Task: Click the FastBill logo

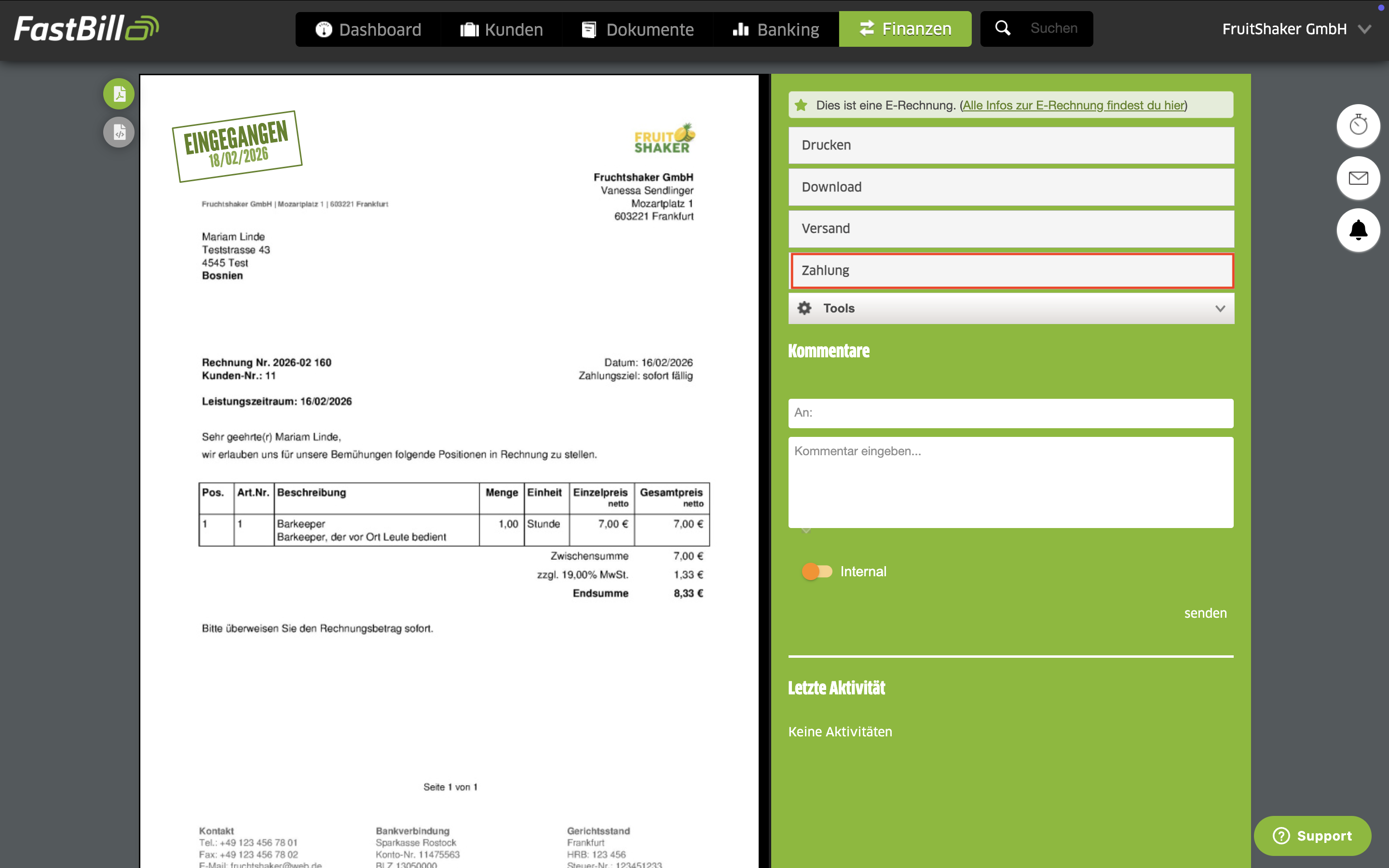Action: tap(86, 28)
